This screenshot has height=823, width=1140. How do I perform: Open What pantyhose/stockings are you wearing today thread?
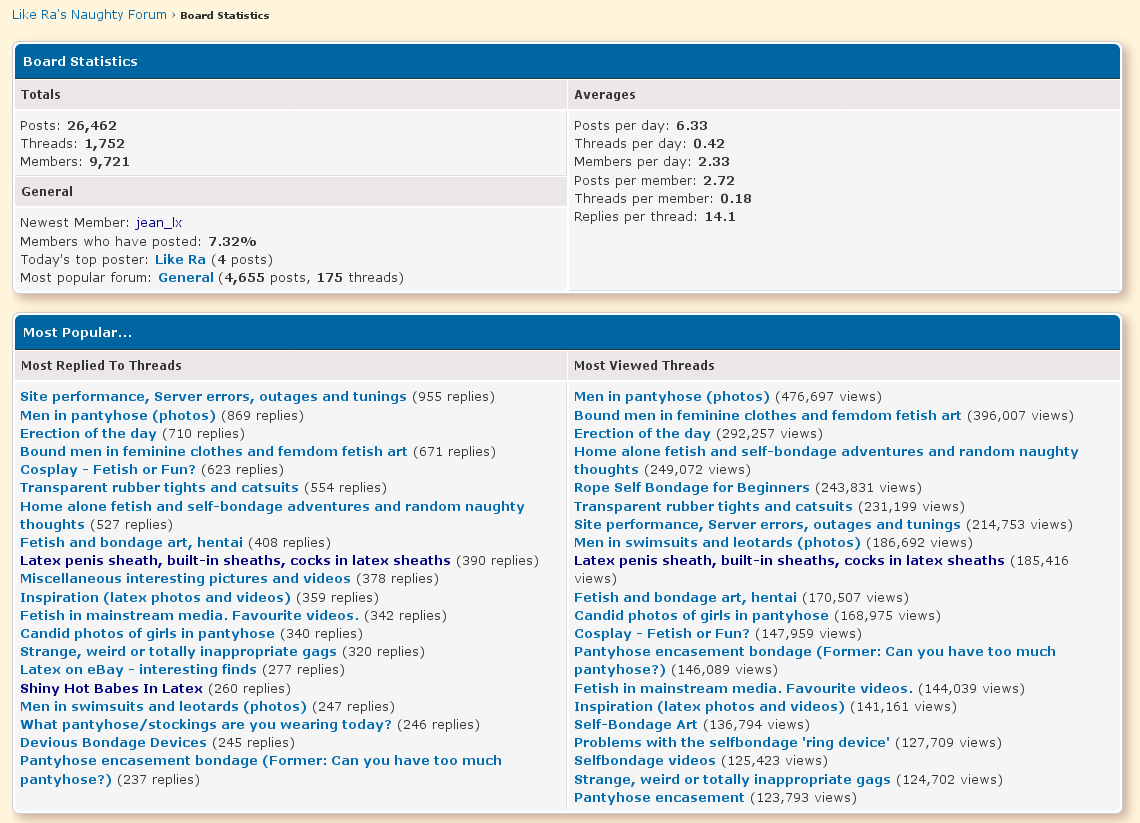[205, 724]
